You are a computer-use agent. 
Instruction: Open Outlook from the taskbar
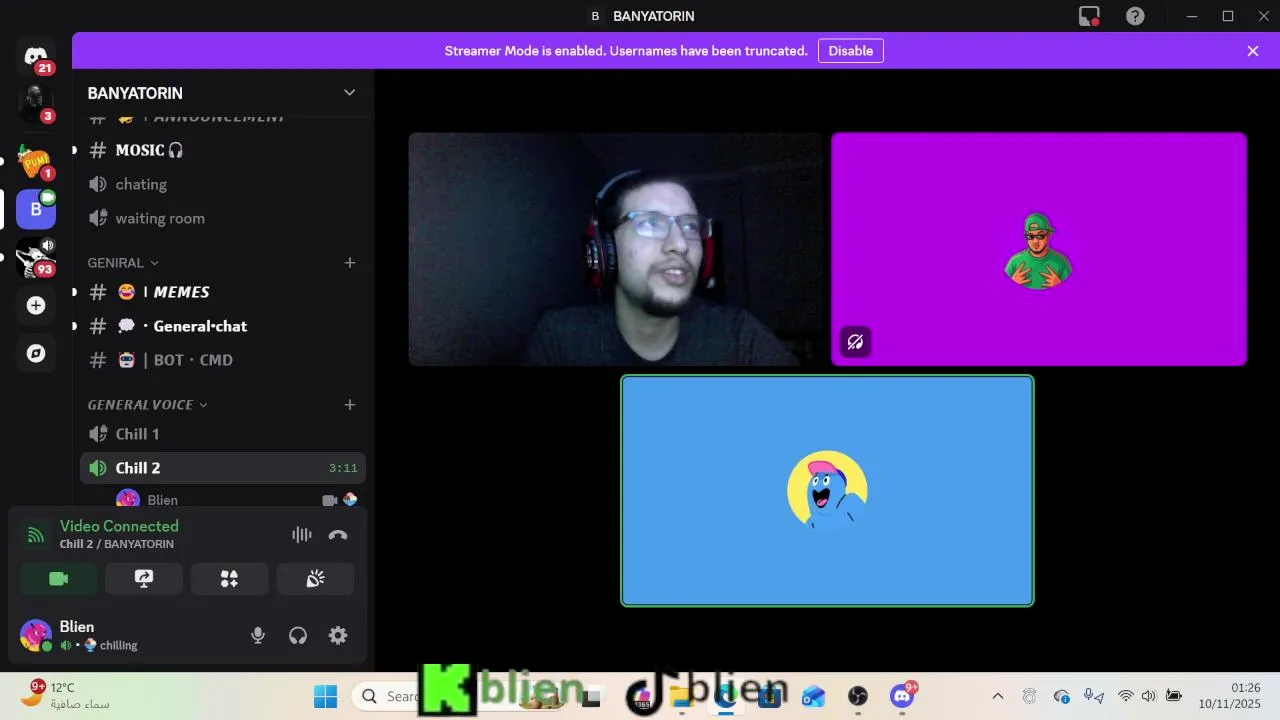(x=814, y=696)
